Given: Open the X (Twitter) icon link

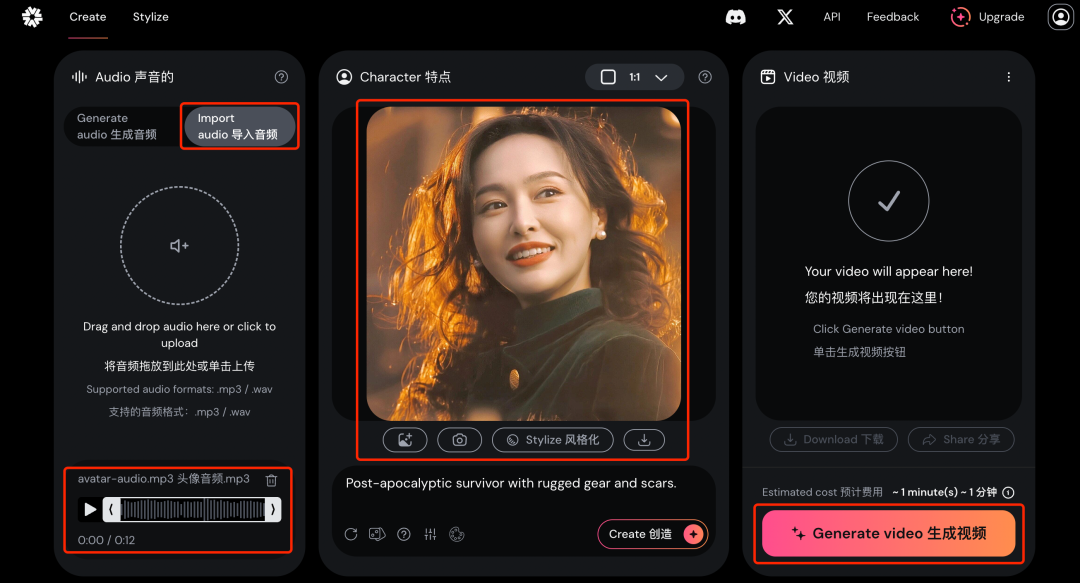Looking at the screenshot, I should tap(785, 17).
